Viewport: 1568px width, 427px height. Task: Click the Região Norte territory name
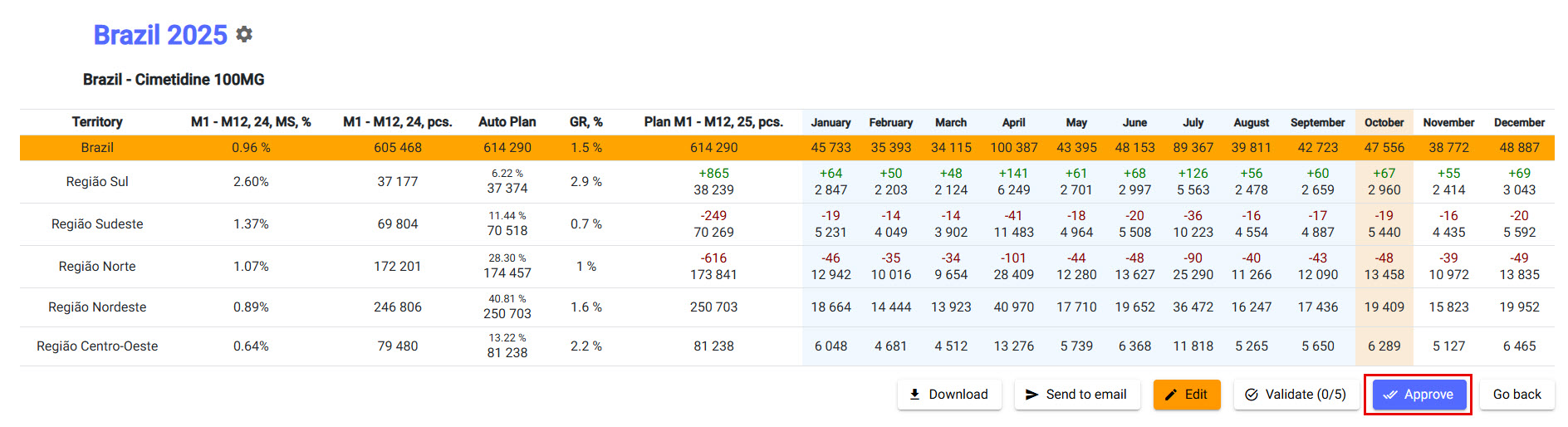pyautogui.click(x=97, y=267)
